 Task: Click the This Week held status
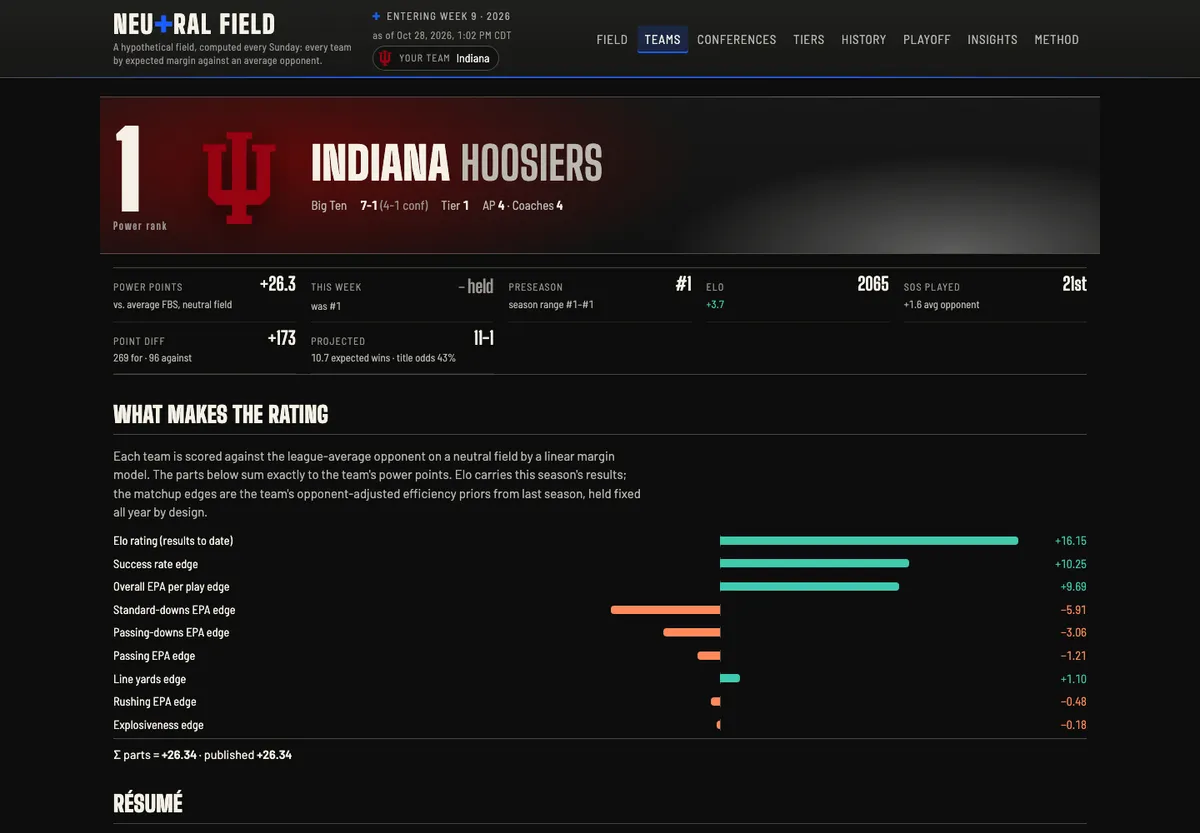click(x=476, y=286)
